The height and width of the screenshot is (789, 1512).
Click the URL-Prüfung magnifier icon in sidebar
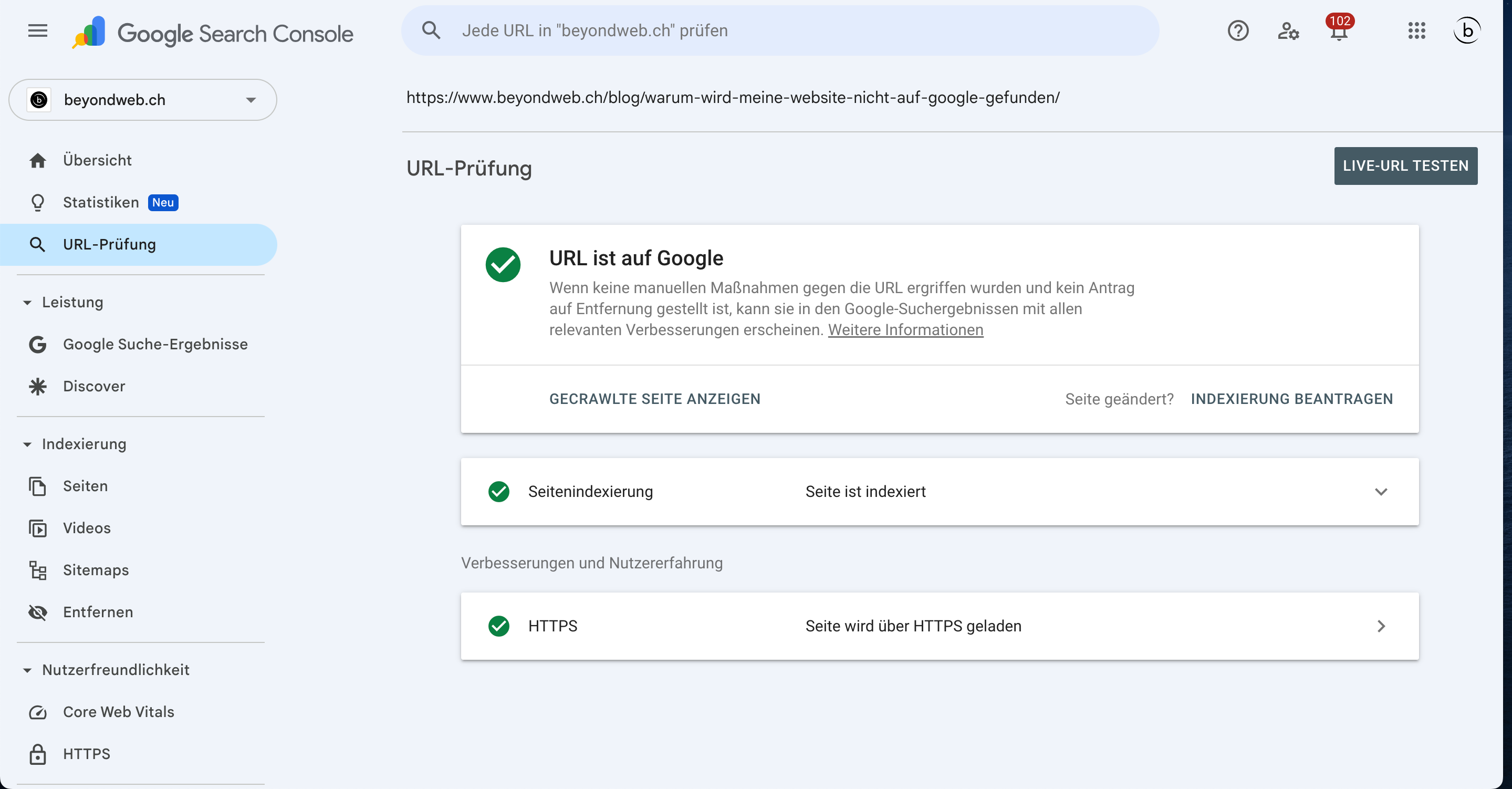(38, 244)
